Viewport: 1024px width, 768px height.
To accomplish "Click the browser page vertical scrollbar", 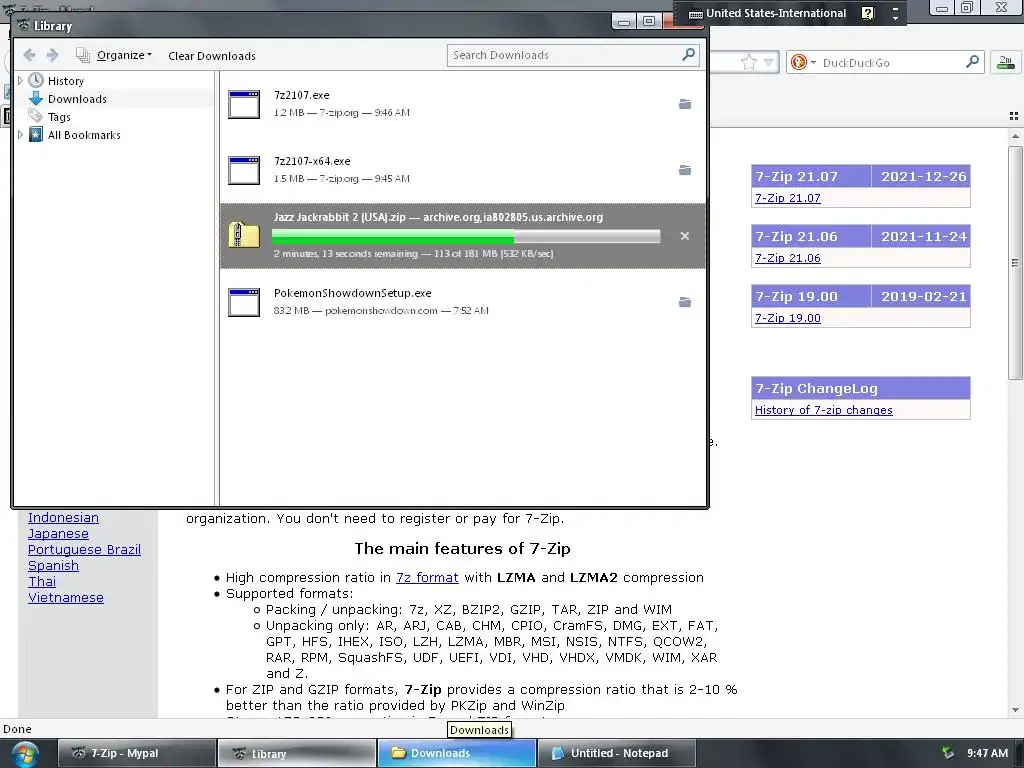I will coord(1015,263).
